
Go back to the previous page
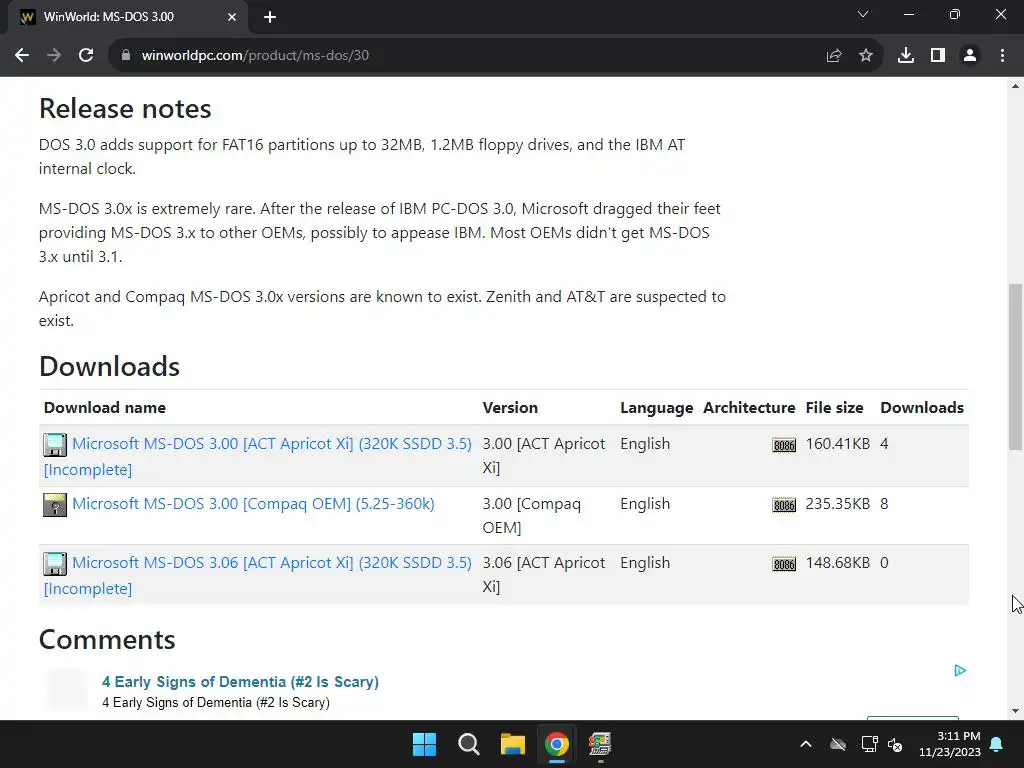coord(22,56)
